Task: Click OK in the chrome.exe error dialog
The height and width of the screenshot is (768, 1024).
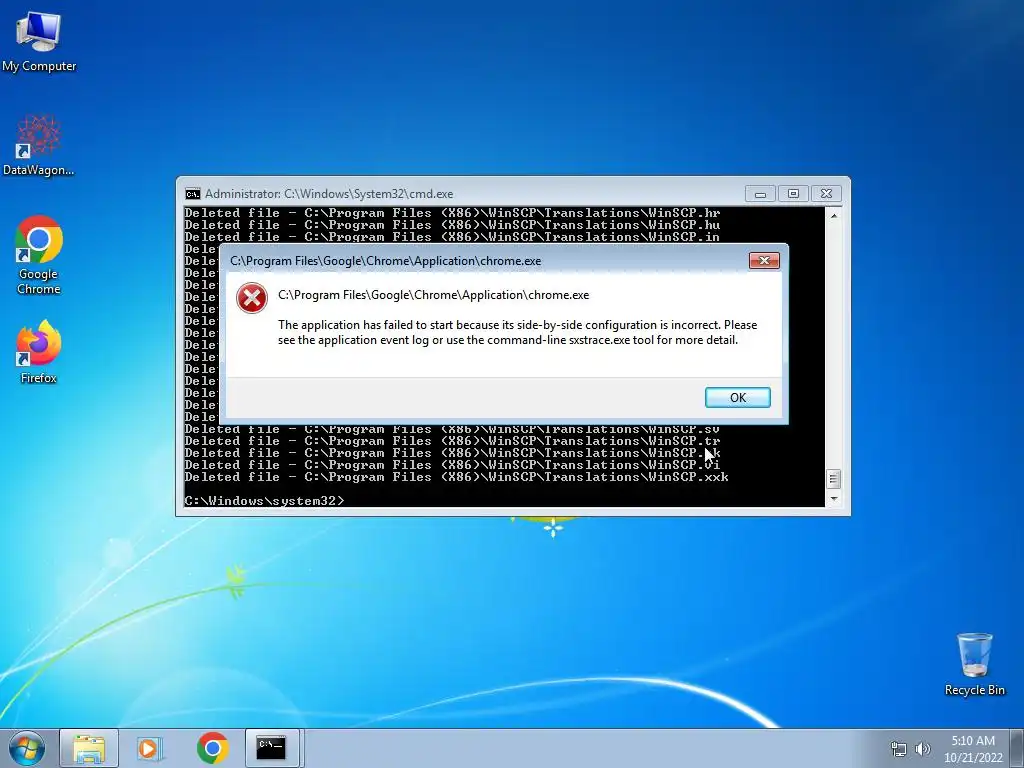Action: pyautogui.click(x=738, y=398)
